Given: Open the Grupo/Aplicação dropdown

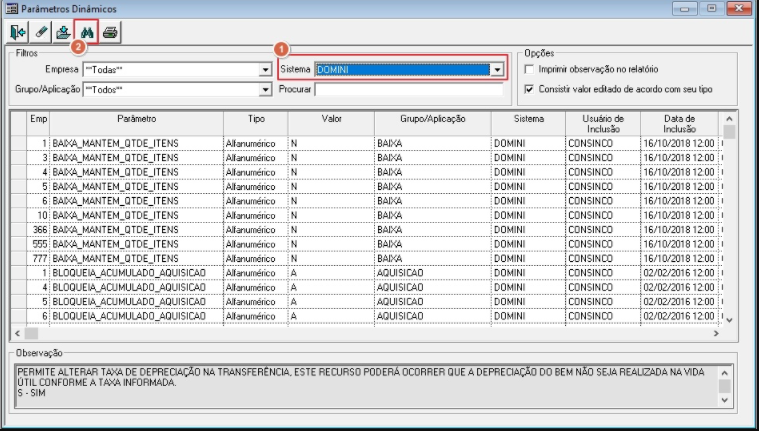Looking at the screenshot, I should point(265,90).
